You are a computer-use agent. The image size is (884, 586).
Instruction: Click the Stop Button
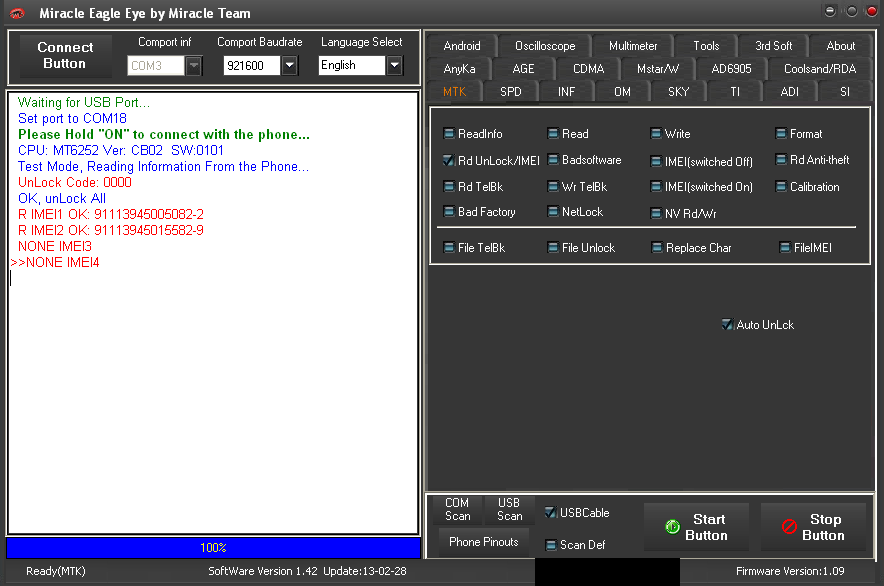[813, 527]
